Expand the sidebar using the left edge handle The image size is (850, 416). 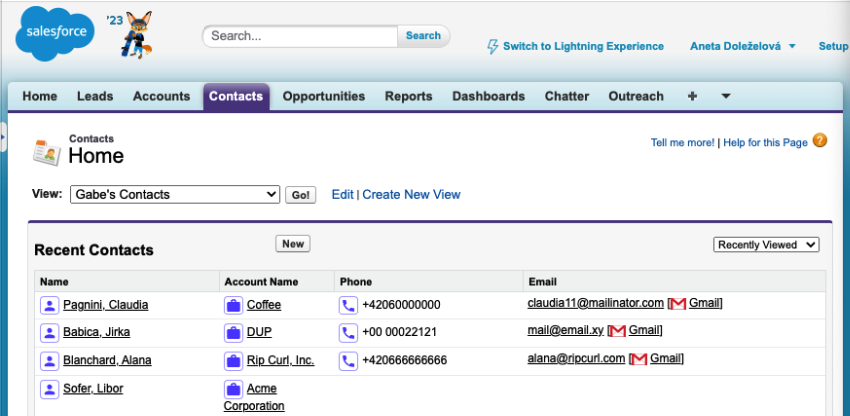[x=3, y=137]
